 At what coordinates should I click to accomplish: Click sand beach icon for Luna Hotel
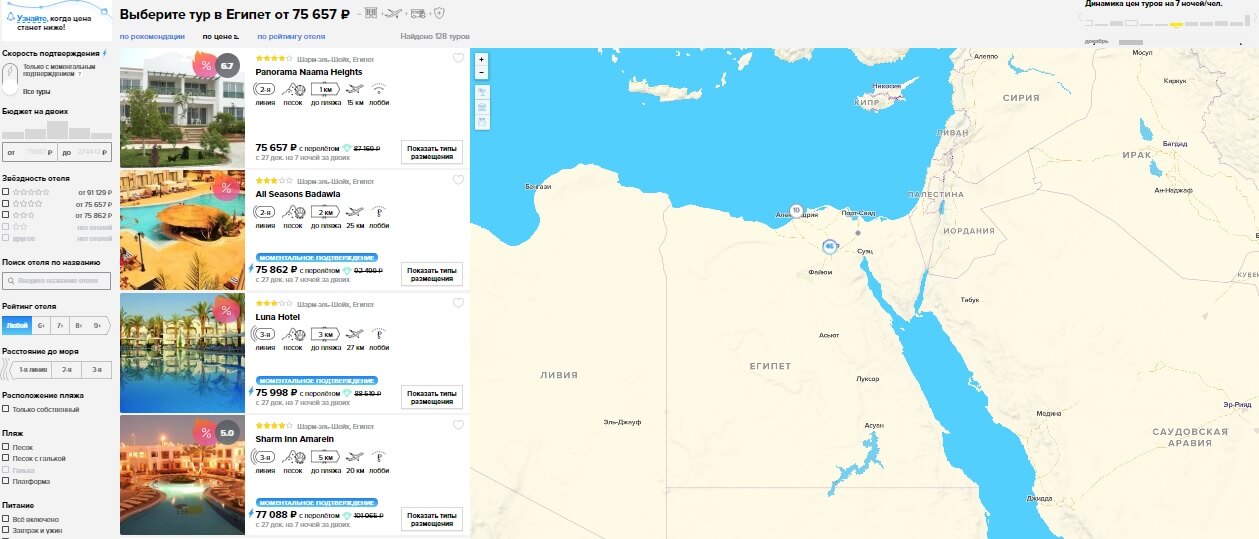[x=293, y=335]
